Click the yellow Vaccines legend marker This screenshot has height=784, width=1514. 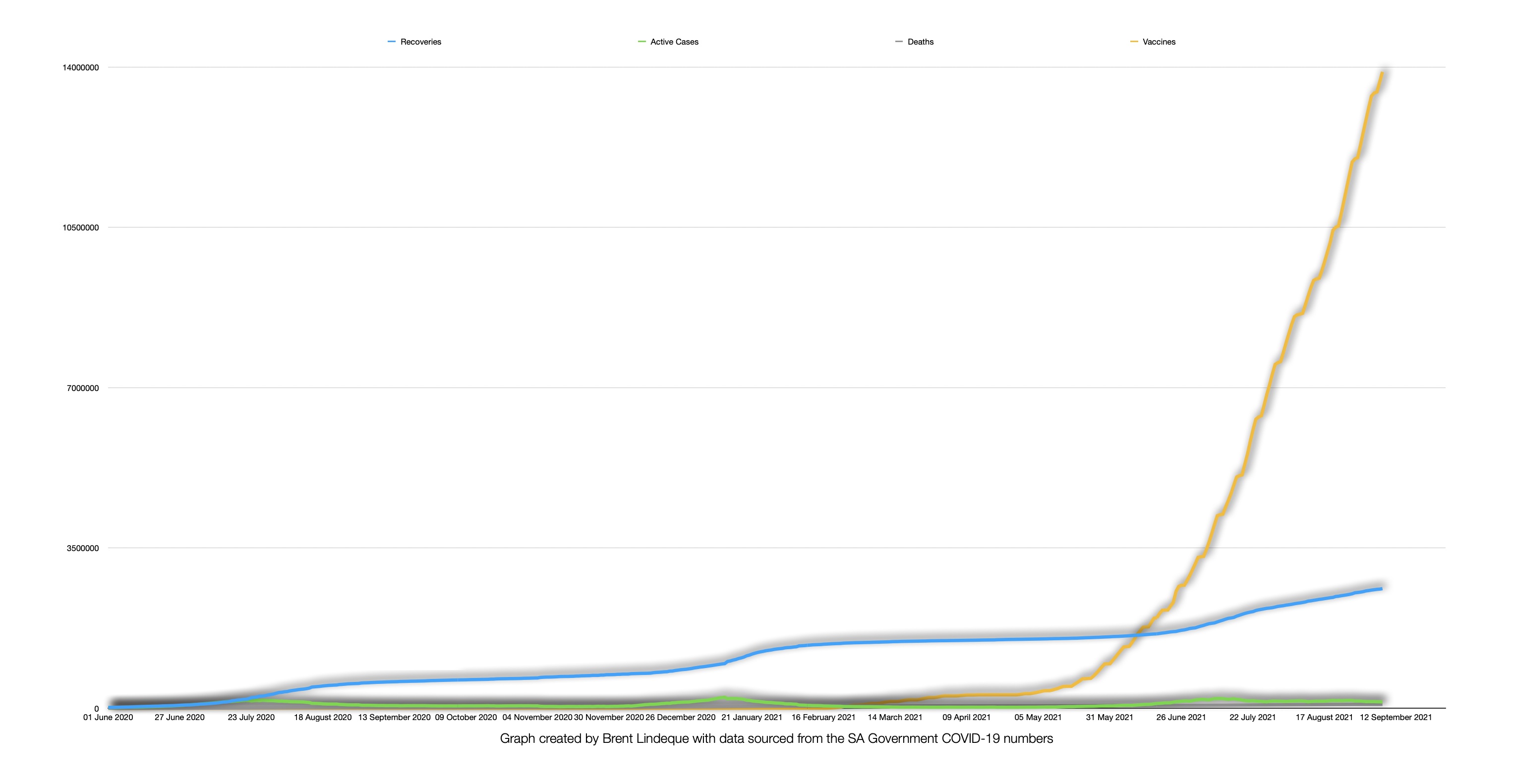[x=1134, y=42]
